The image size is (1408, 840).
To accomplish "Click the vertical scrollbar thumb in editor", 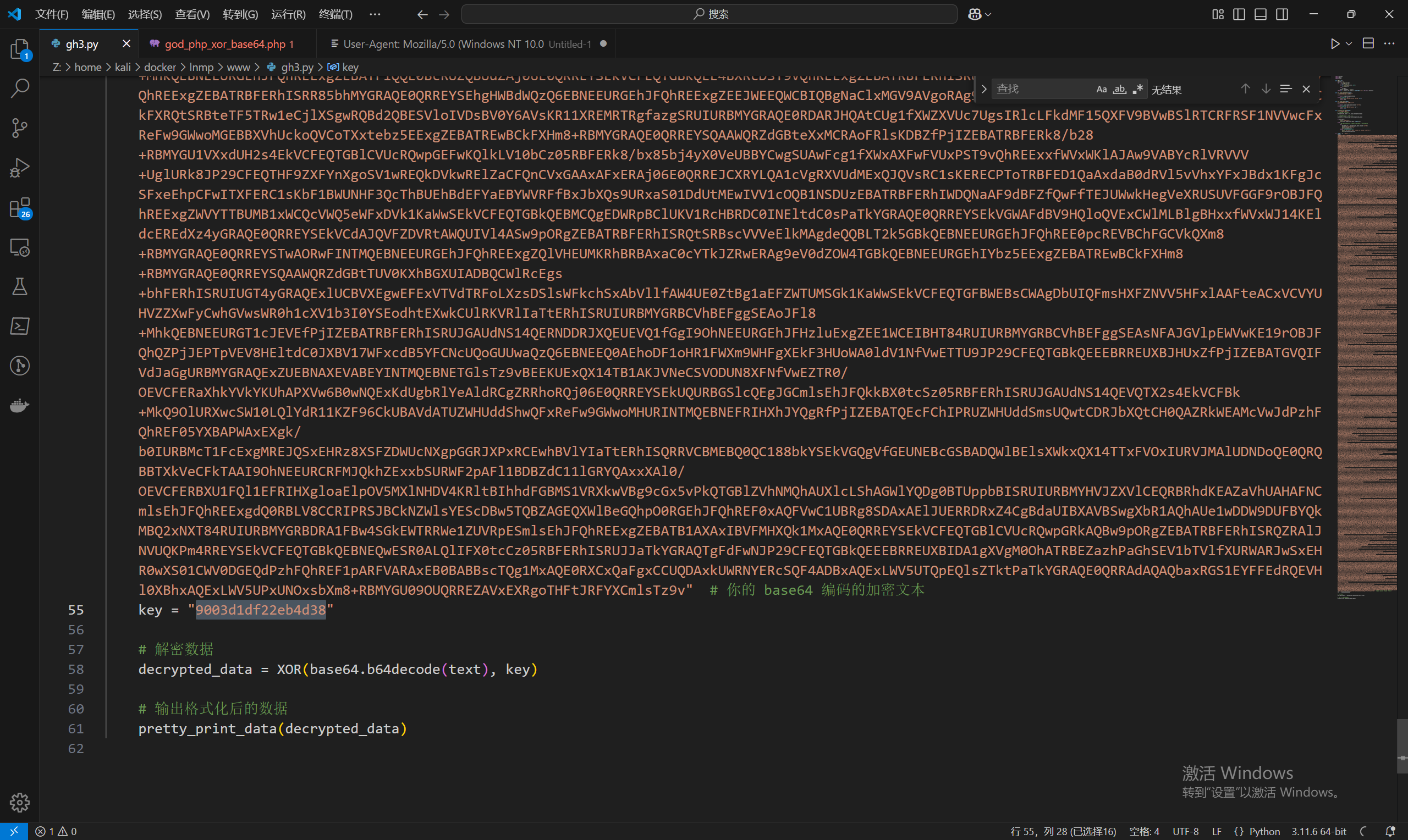I will pyautogui.click(x=1402, y=745).
